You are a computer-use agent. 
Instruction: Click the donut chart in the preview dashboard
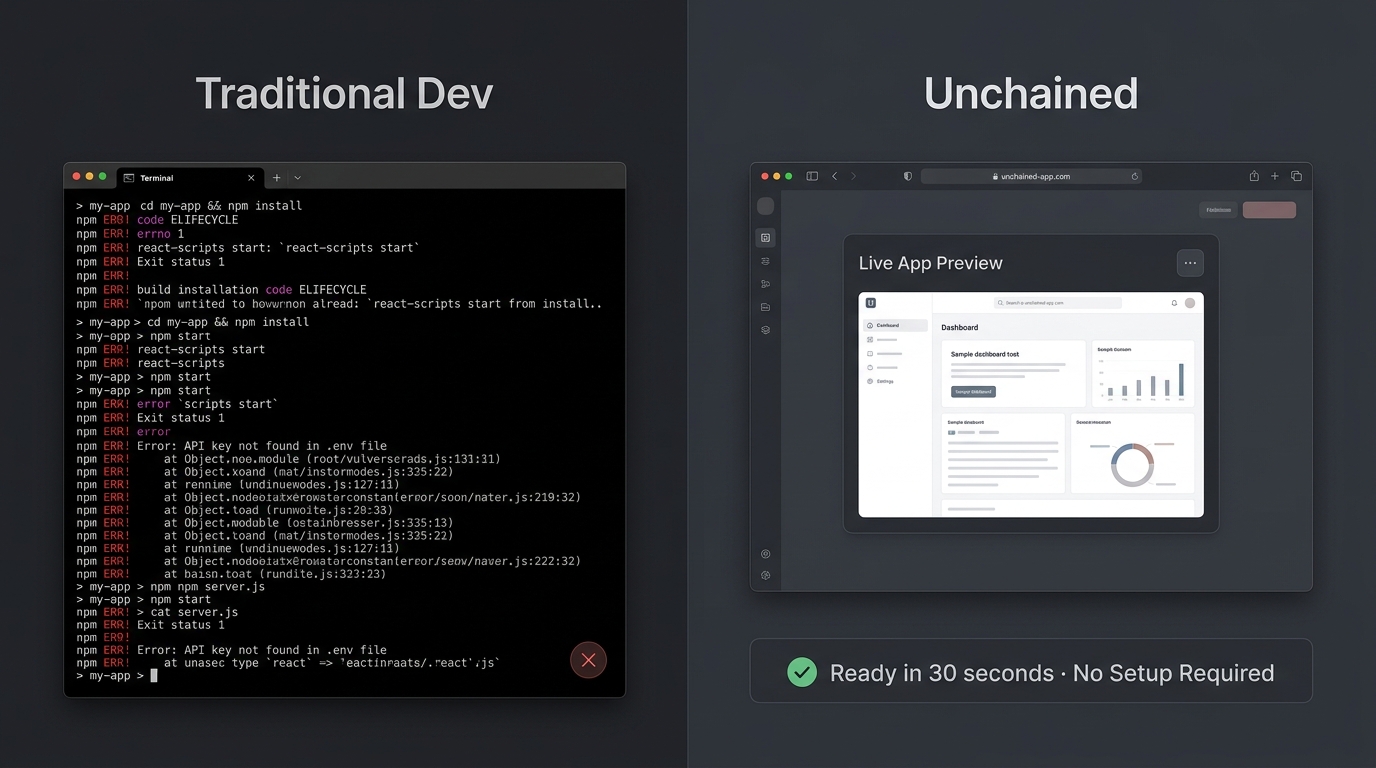click(x=1132, y=465)
